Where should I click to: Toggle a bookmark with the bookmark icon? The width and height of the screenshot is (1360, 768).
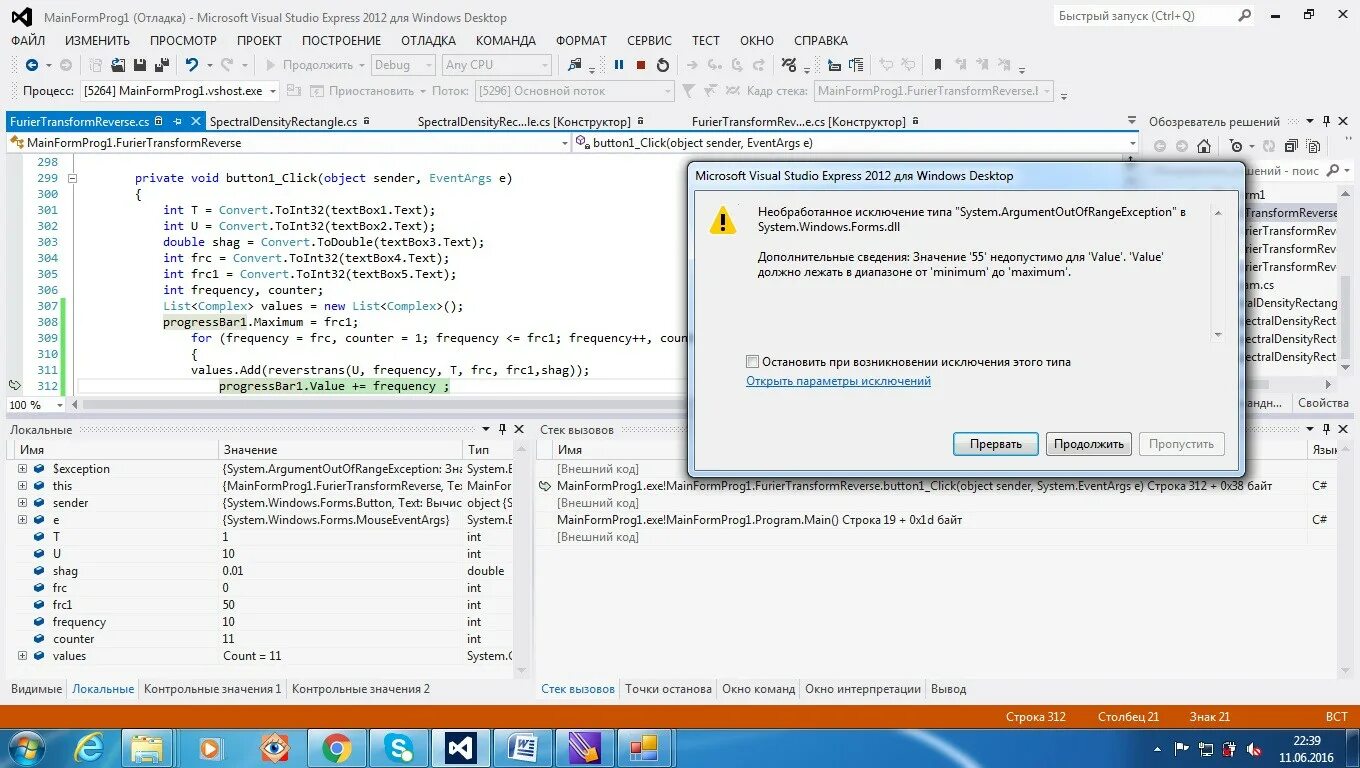(938, 65)
